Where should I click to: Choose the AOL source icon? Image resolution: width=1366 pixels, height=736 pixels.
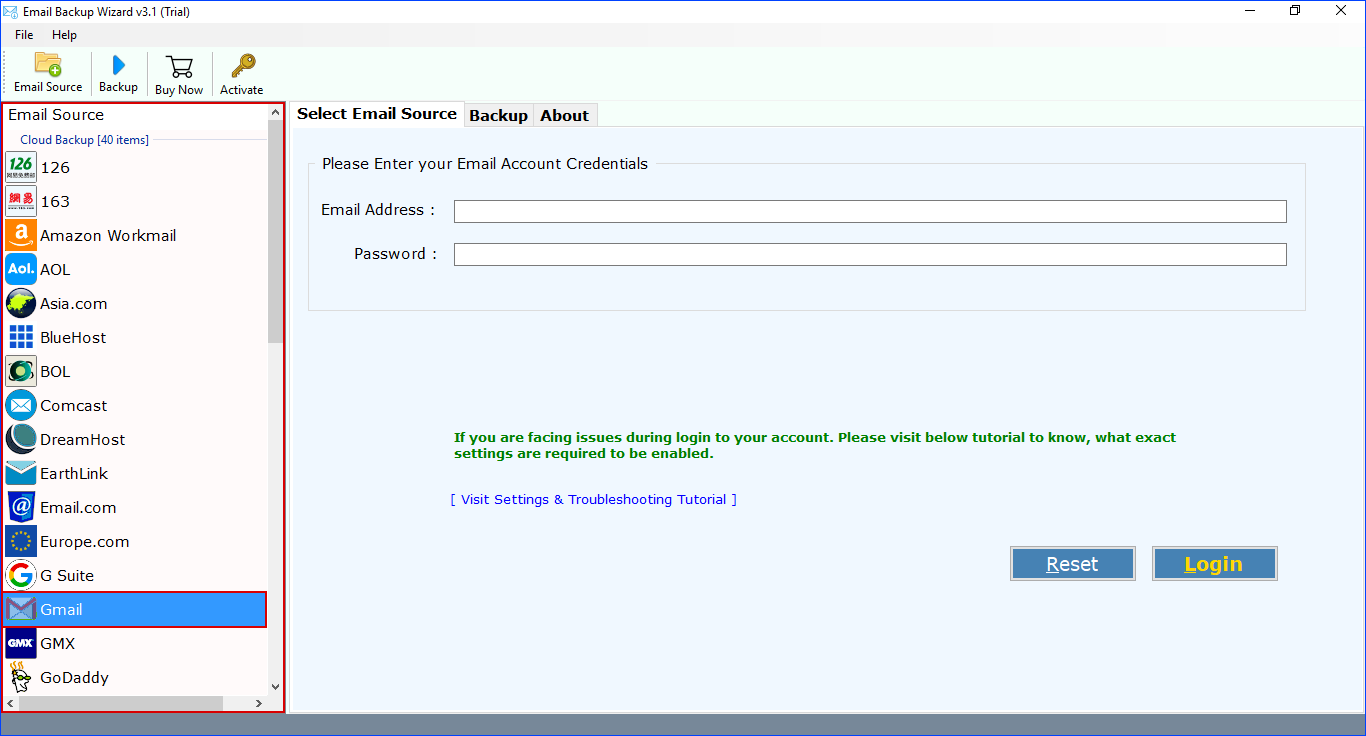[x=21, y=269]
